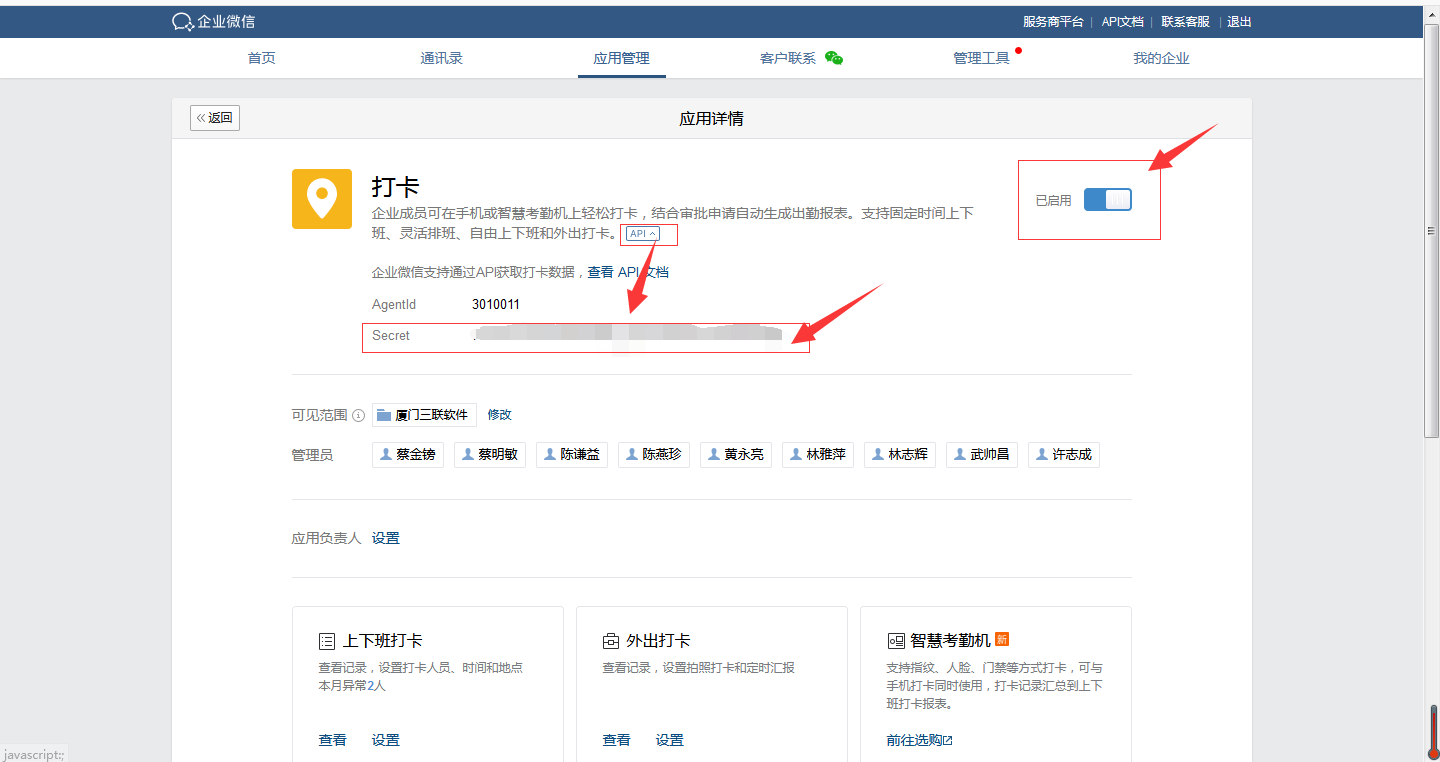Image resolution: width=1440 pixels, height=762 pixels.
Task: Click the info icon next to 可见范围
Action: [x=358, y=415]
